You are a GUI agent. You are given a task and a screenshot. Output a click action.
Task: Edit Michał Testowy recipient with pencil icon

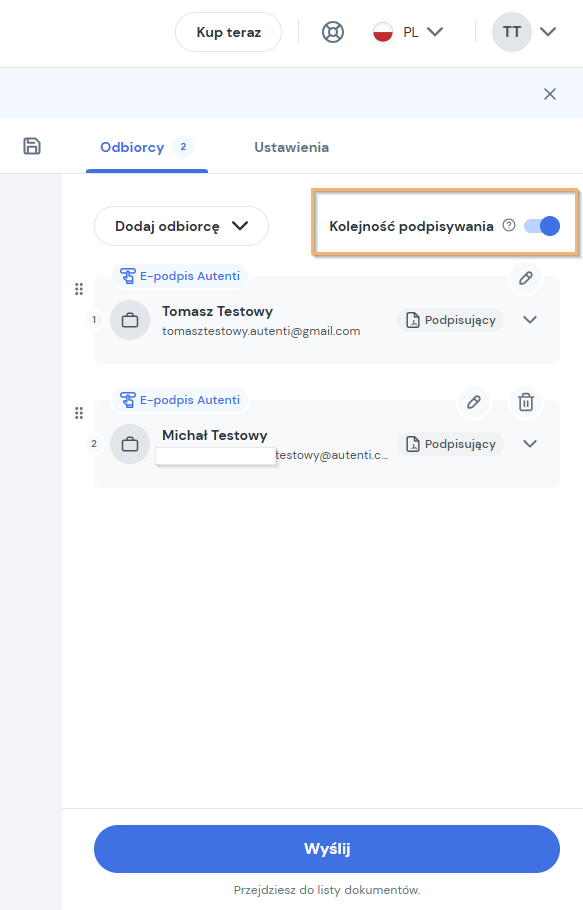[474, 402]
